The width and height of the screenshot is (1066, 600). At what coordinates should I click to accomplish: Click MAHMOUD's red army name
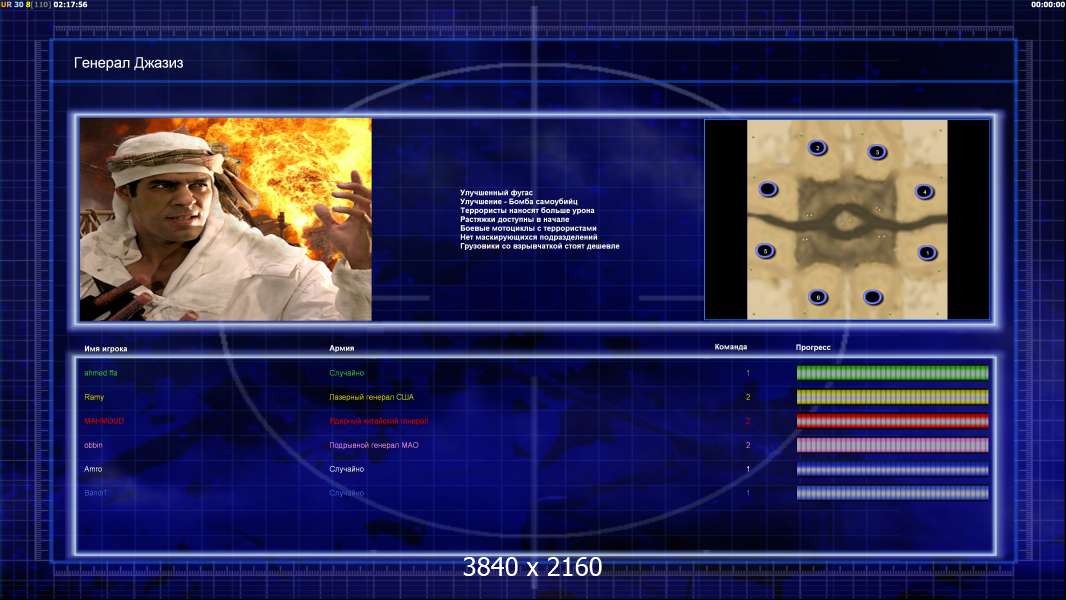click(379, 421)
